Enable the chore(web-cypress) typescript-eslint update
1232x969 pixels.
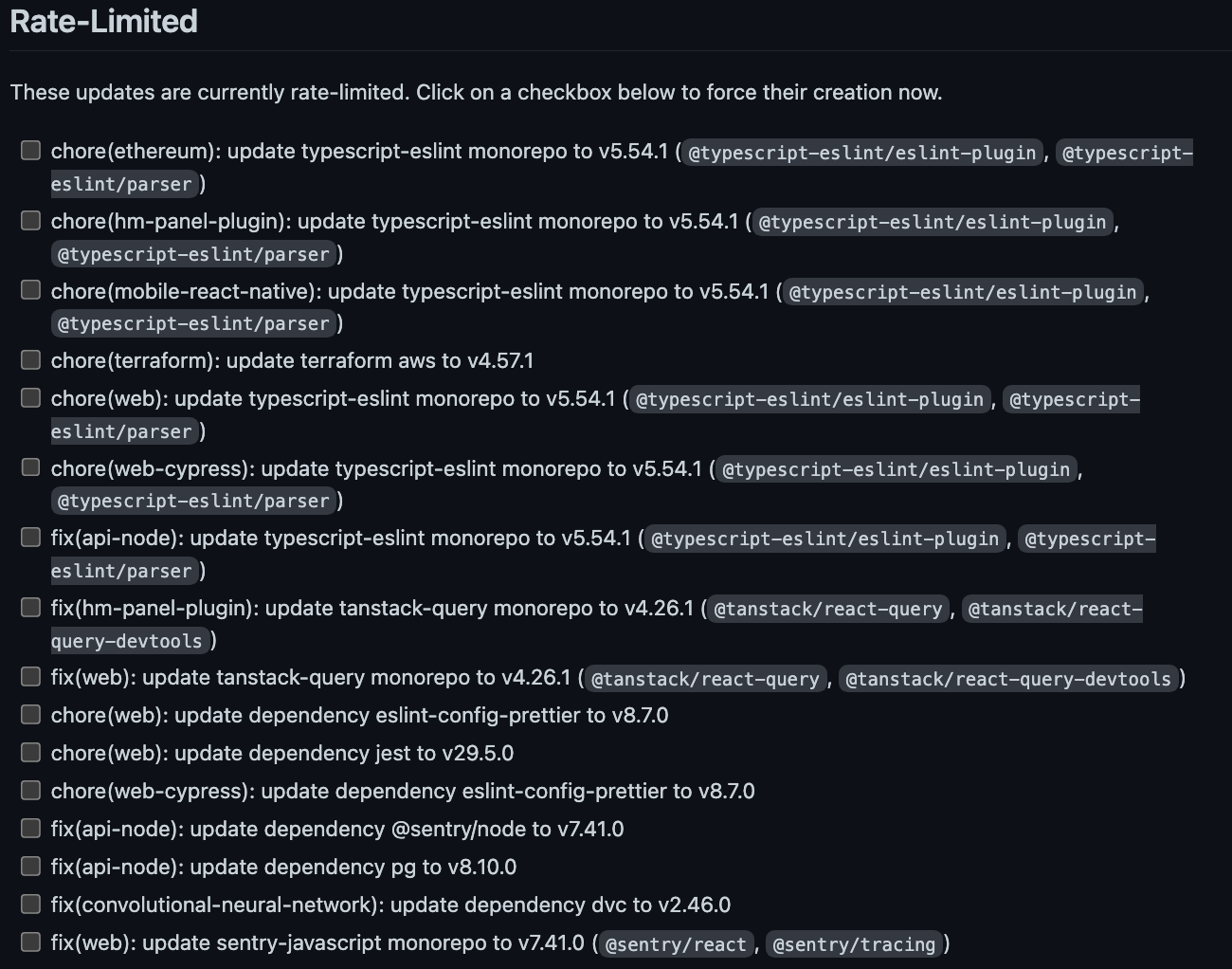coord(30,466)
